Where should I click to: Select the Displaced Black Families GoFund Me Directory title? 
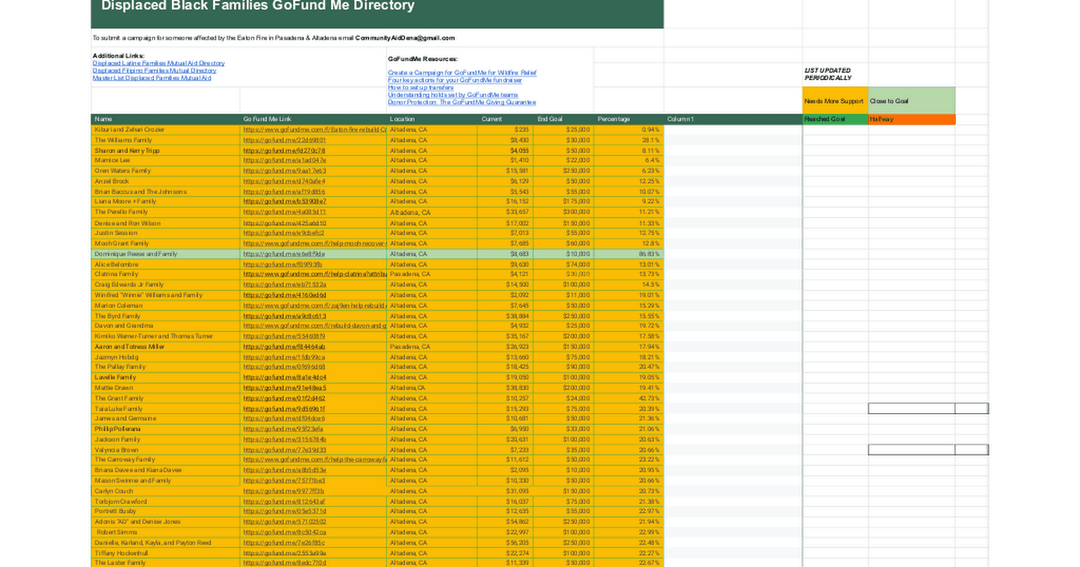tap(258, 6)
